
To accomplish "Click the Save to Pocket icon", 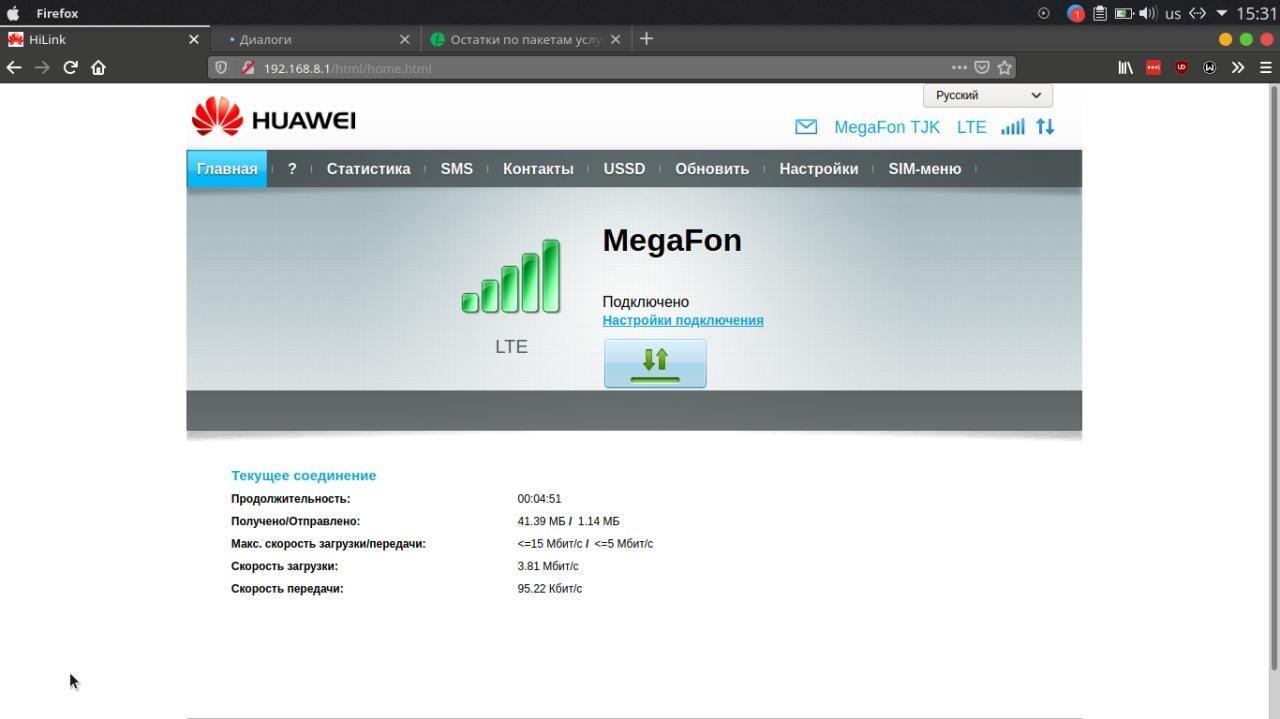I will pos(982,68).
